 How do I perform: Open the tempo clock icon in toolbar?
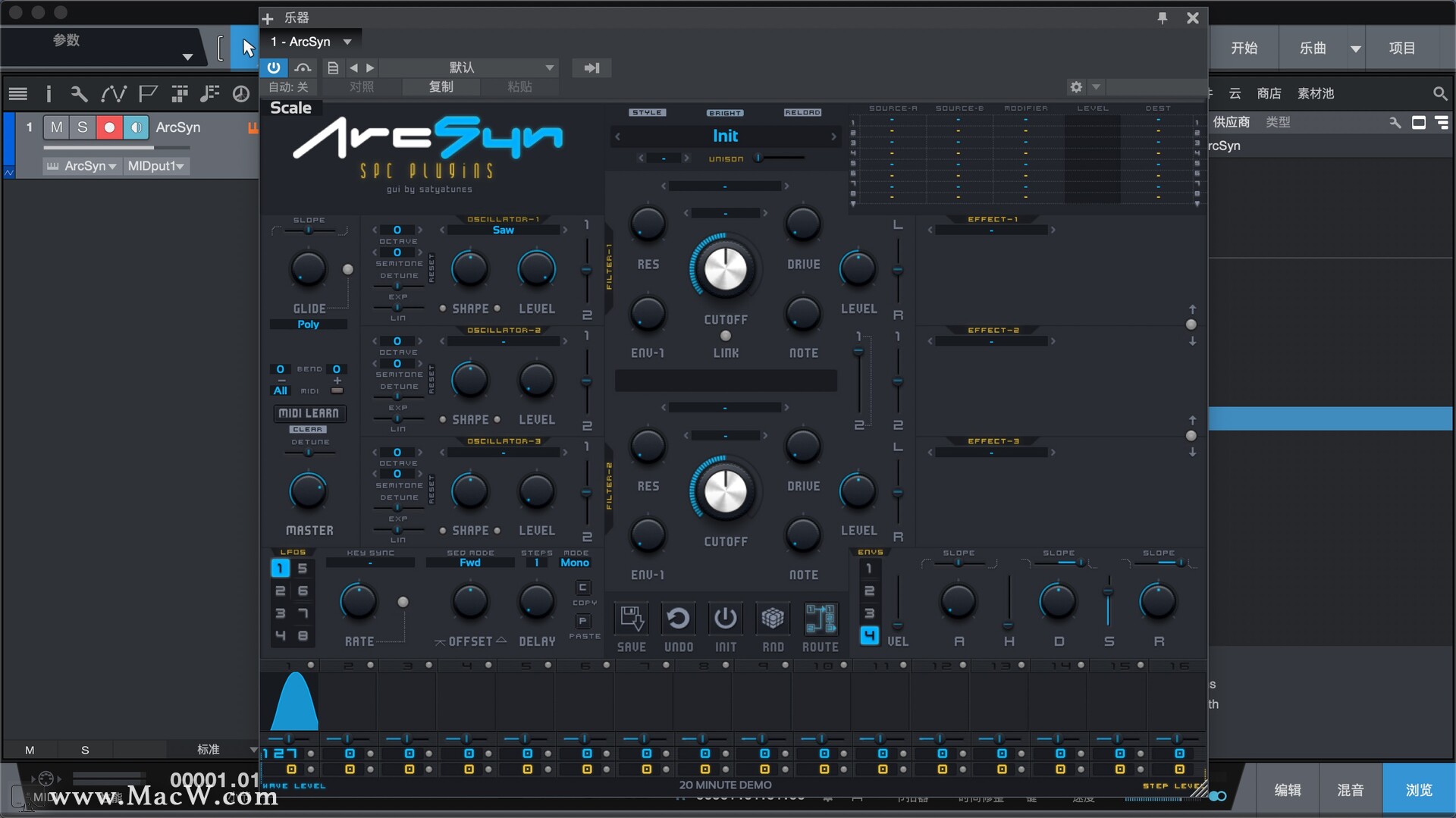[240, 93]
